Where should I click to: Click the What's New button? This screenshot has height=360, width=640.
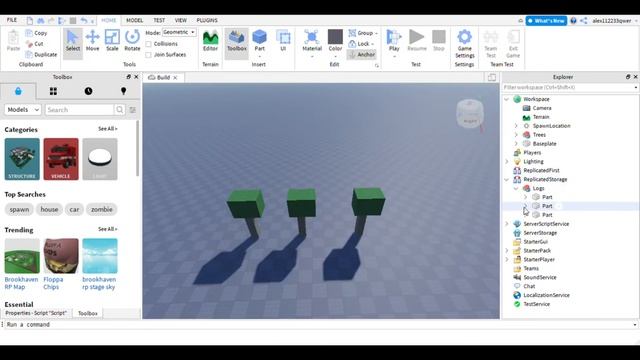[x=546, y=20]
